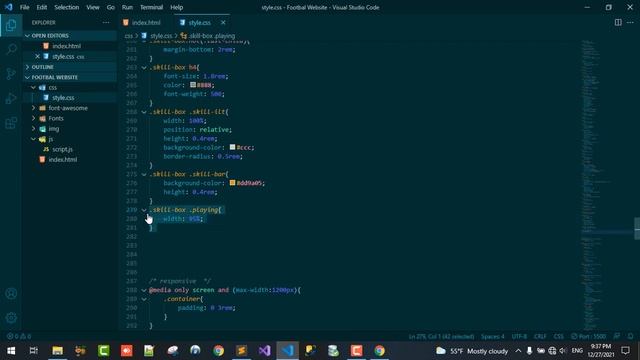The width and height of the screenshot is (640, 360).
Task: Click the feedback icon in status bar
Action: 617,336
